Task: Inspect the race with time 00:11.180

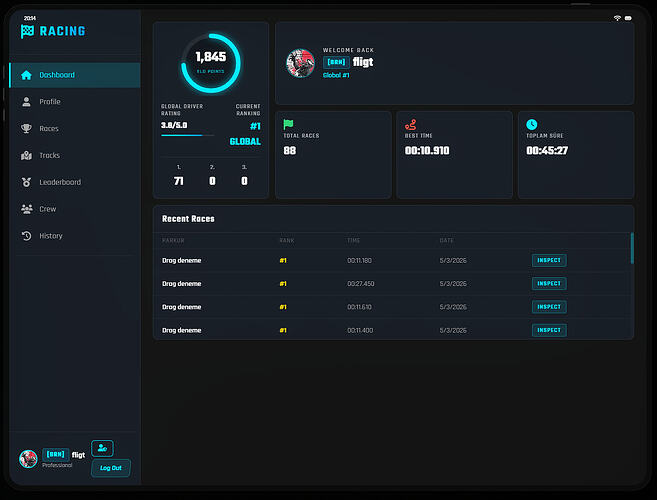Action: [549, 260]
